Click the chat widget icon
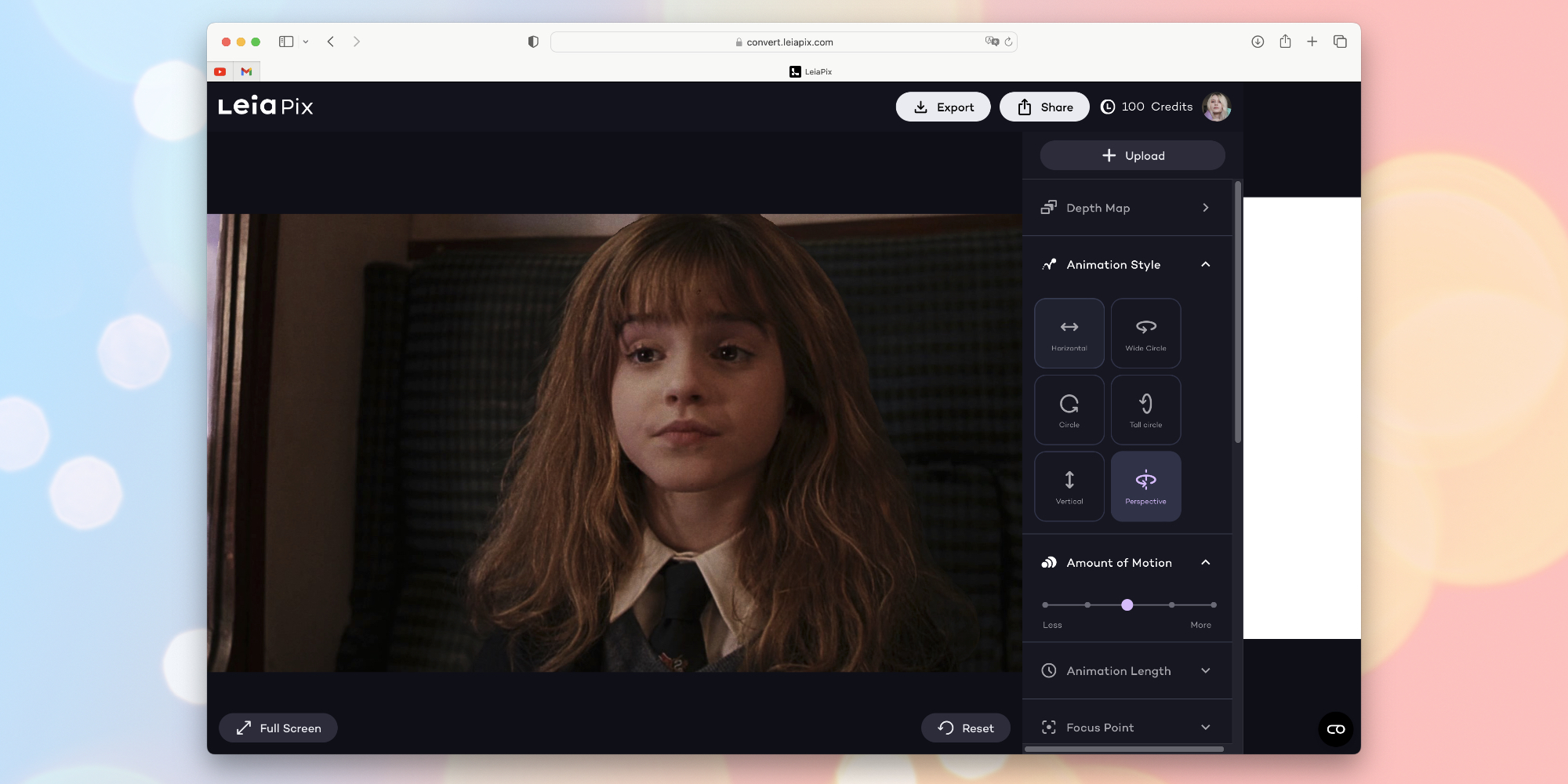Image resolution: width=1568 pixels, height=784 pixels. click(1335, 729)
